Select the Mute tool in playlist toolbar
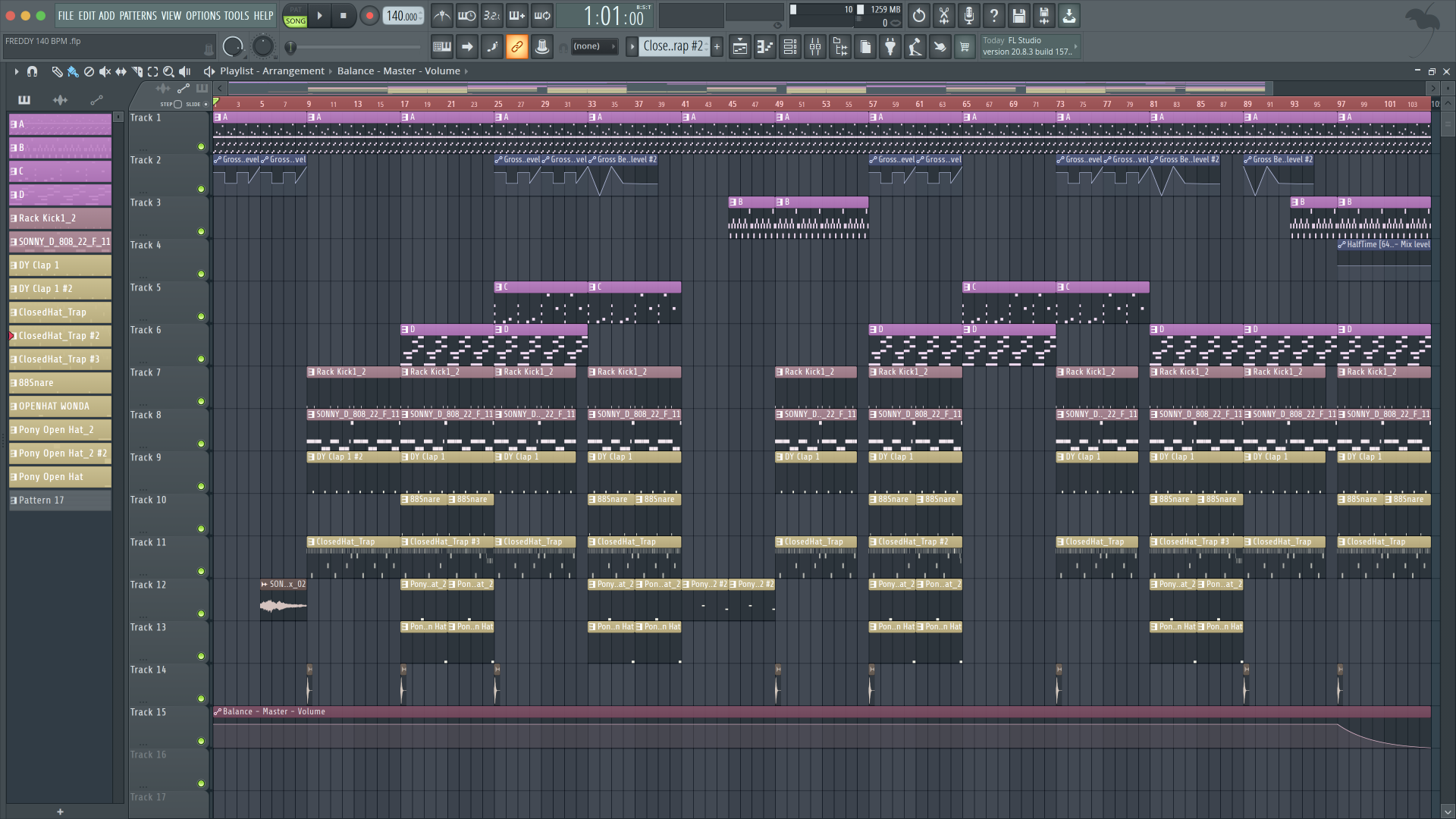This screenshot has height=819, width=1456. 105,71
